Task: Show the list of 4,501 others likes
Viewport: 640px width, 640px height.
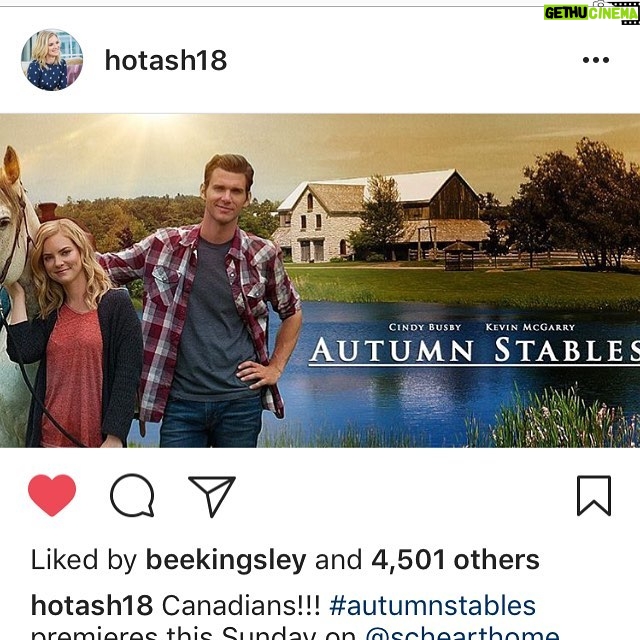Action: [x=455, y=560]
